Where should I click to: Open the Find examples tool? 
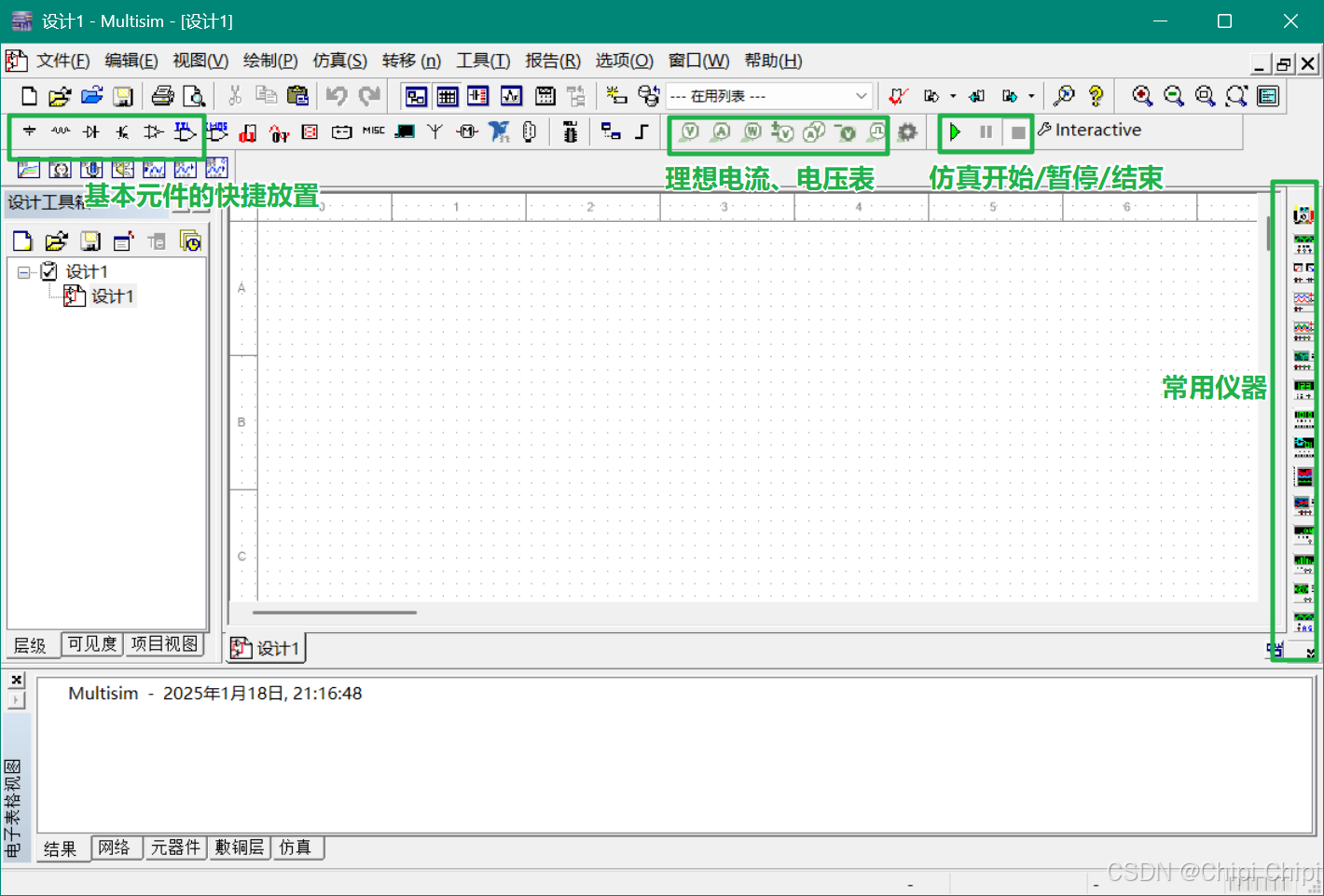(x=1064, y=96)
